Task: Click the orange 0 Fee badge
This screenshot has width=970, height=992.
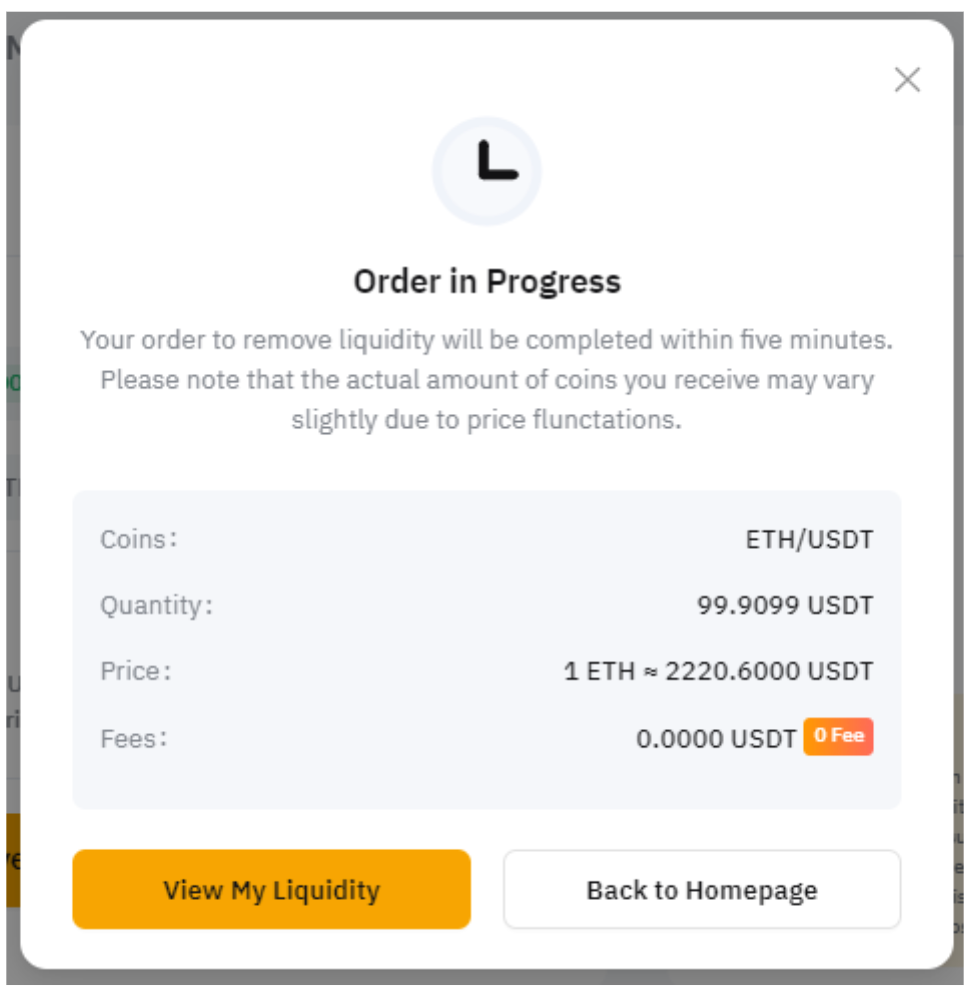Action: point(838,737)
